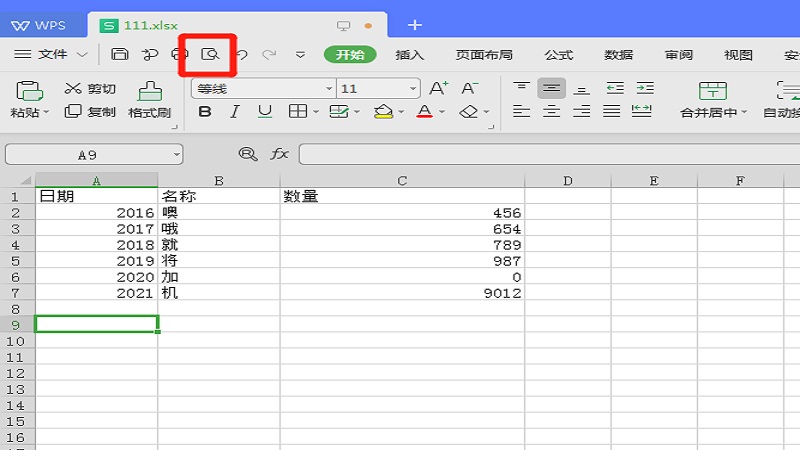Expand the 粘贴 paste options arrow
Viewport: 800px width, 450px height.
tap(46, 112)
